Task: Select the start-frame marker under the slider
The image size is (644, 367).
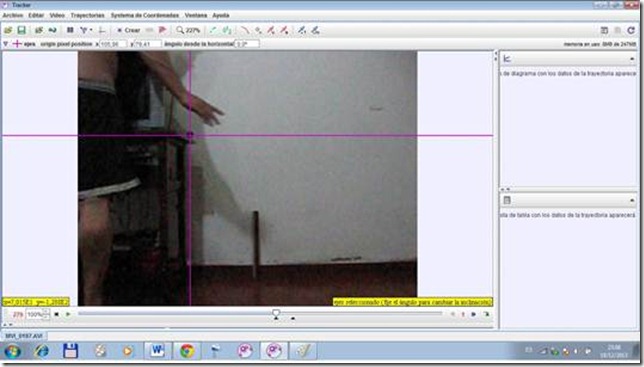Action: coord(276,318)
